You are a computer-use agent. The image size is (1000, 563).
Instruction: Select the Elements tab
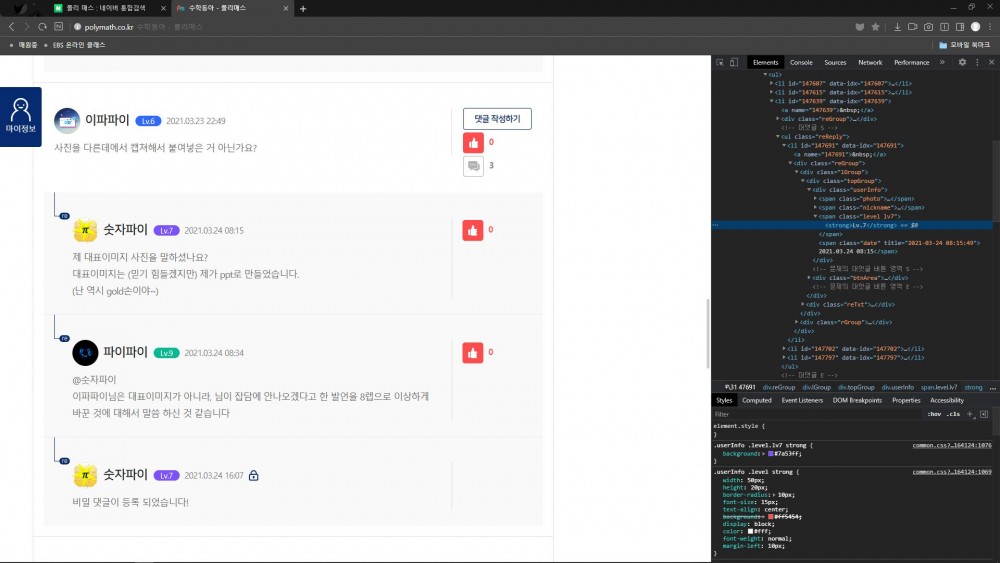pyautogui.click(x=765, y=62)
